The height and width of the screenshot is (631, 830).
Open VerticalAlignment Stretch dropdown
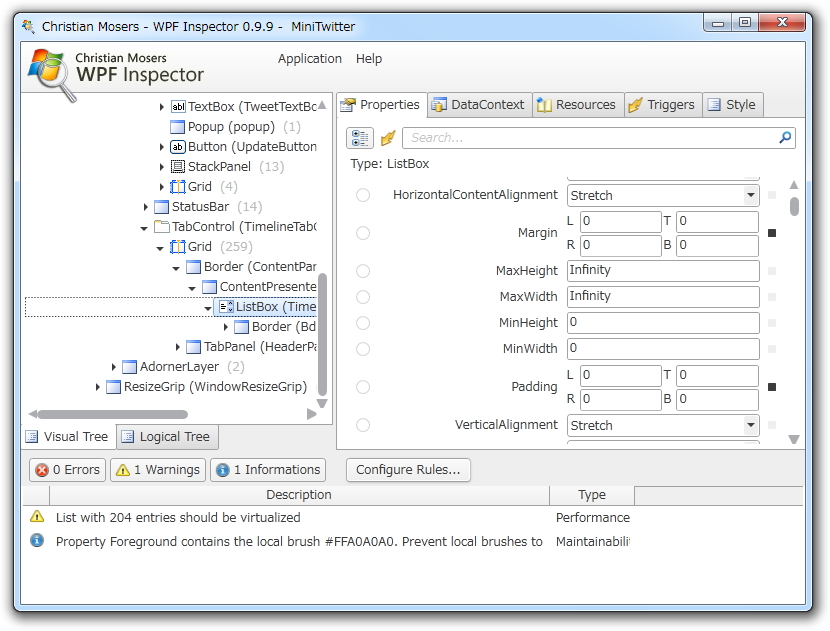pos(750,425)
